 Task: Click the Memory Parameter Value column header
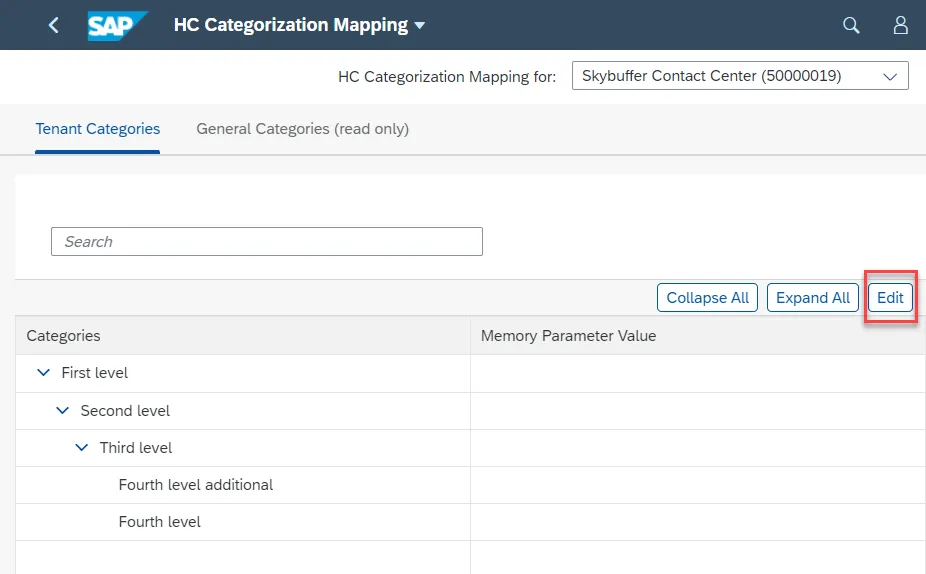click(x=698, y=335)
